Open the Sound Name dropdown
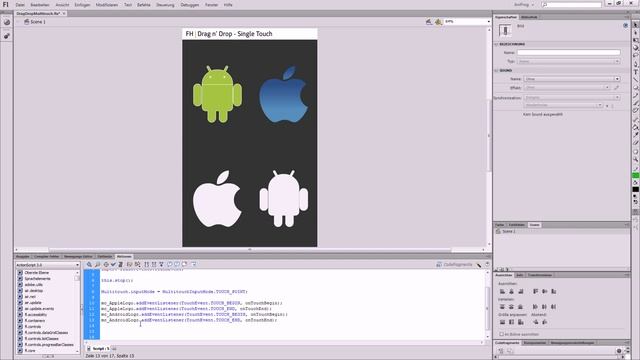 [572, 79]
